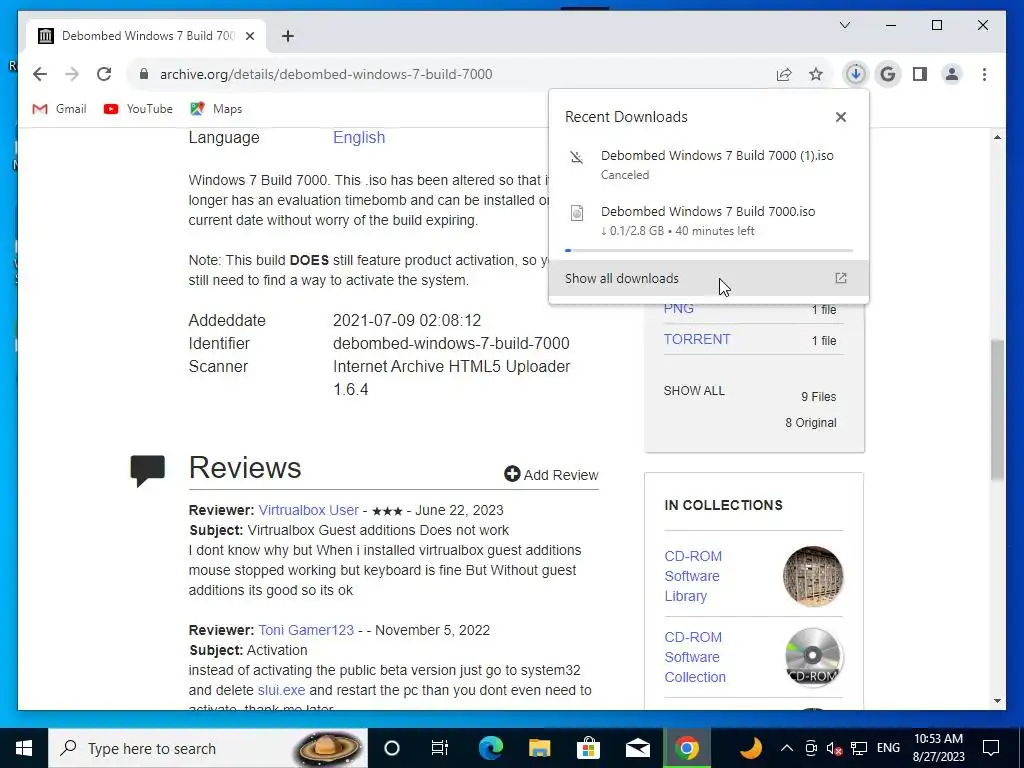Screen dimensions: 1024x768
Task: Open reviewer Virtrualbox User profile
Action: coord(308,510)
